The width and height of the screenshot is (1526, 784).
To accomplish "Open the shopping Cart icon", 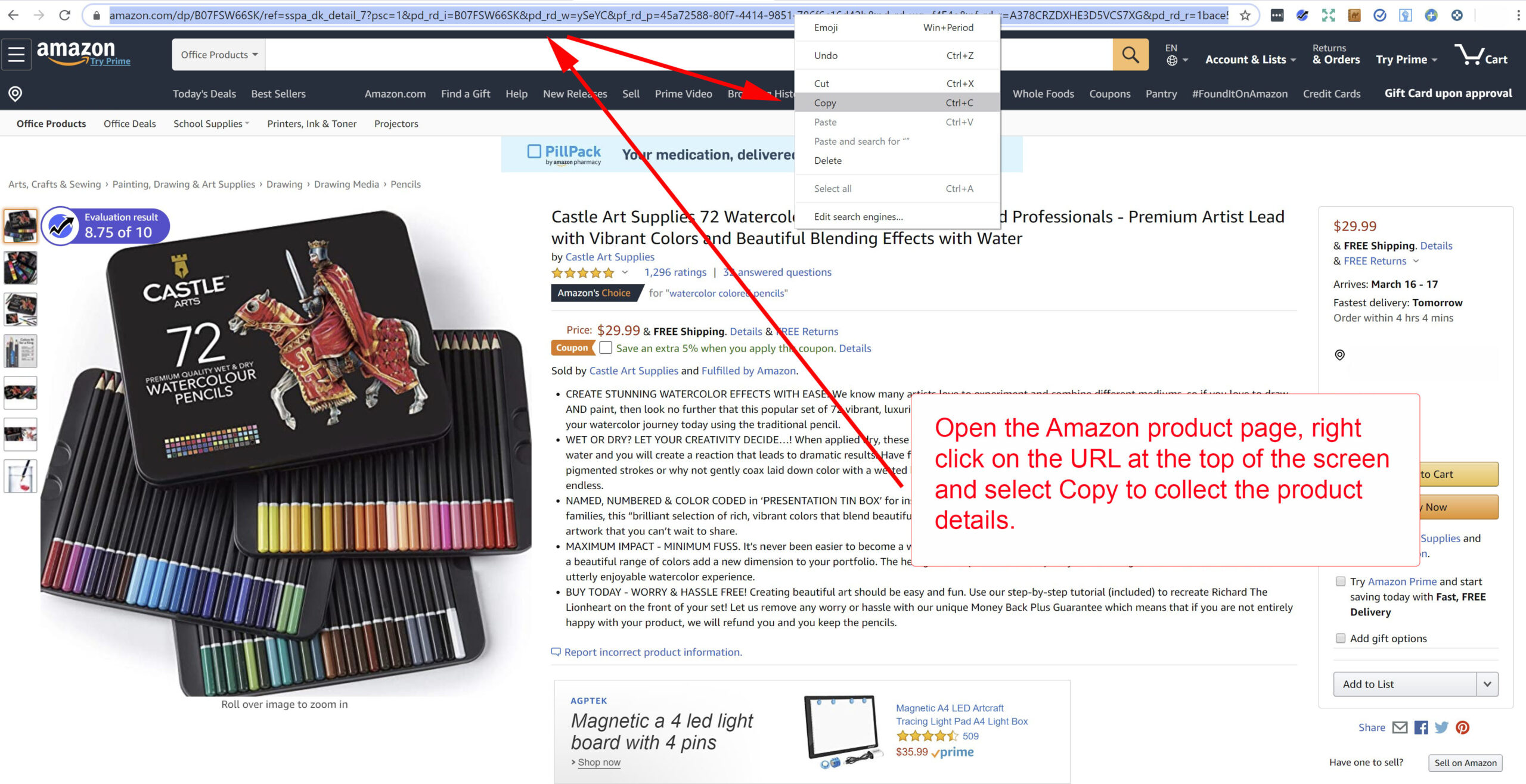I will pos(1481,55).
